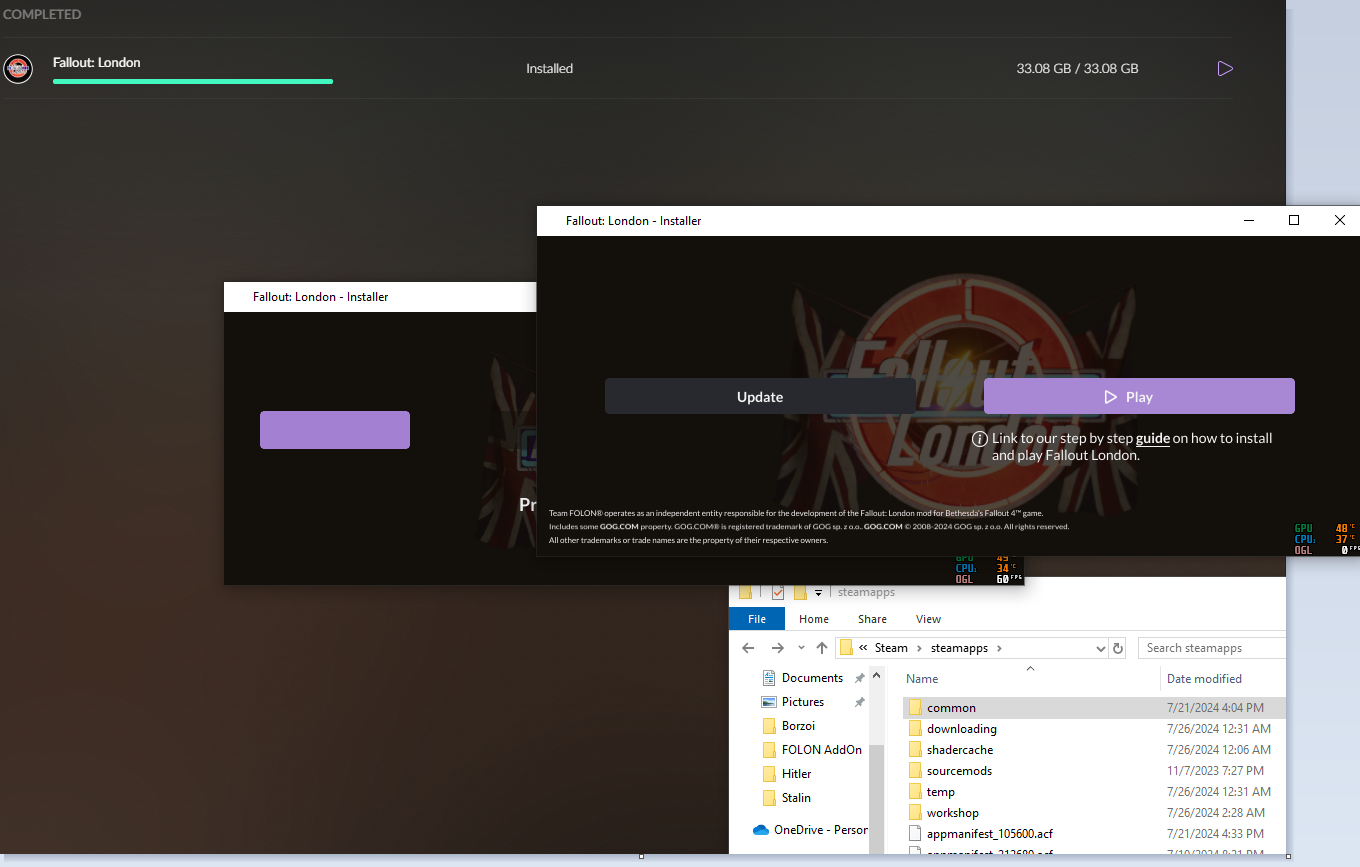The image size is (1360, 867).
Task: Click the blank purple button in the back installer window
Action: [x=335, y=430]
